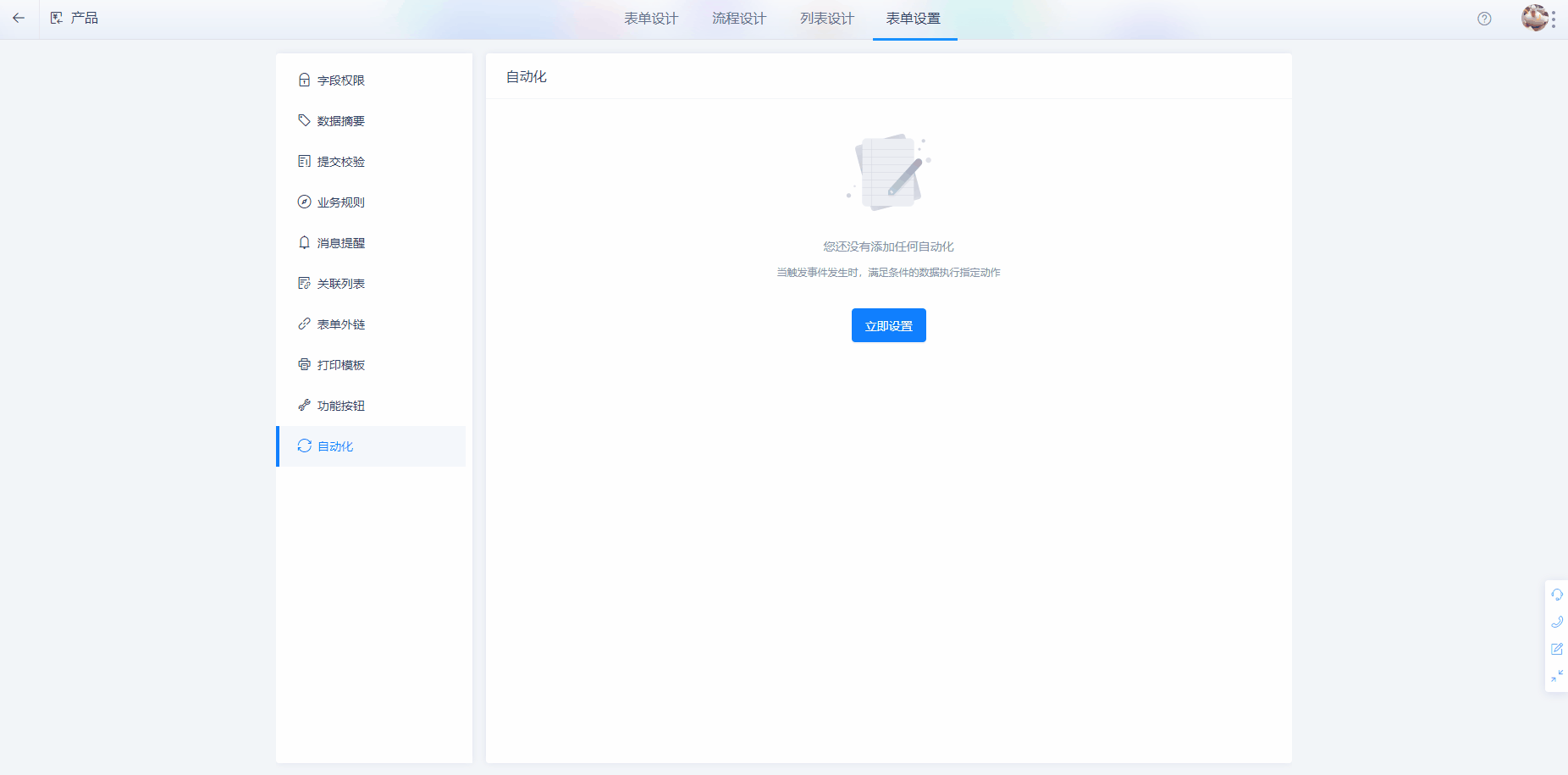Click the 立即设置 button

889,325
